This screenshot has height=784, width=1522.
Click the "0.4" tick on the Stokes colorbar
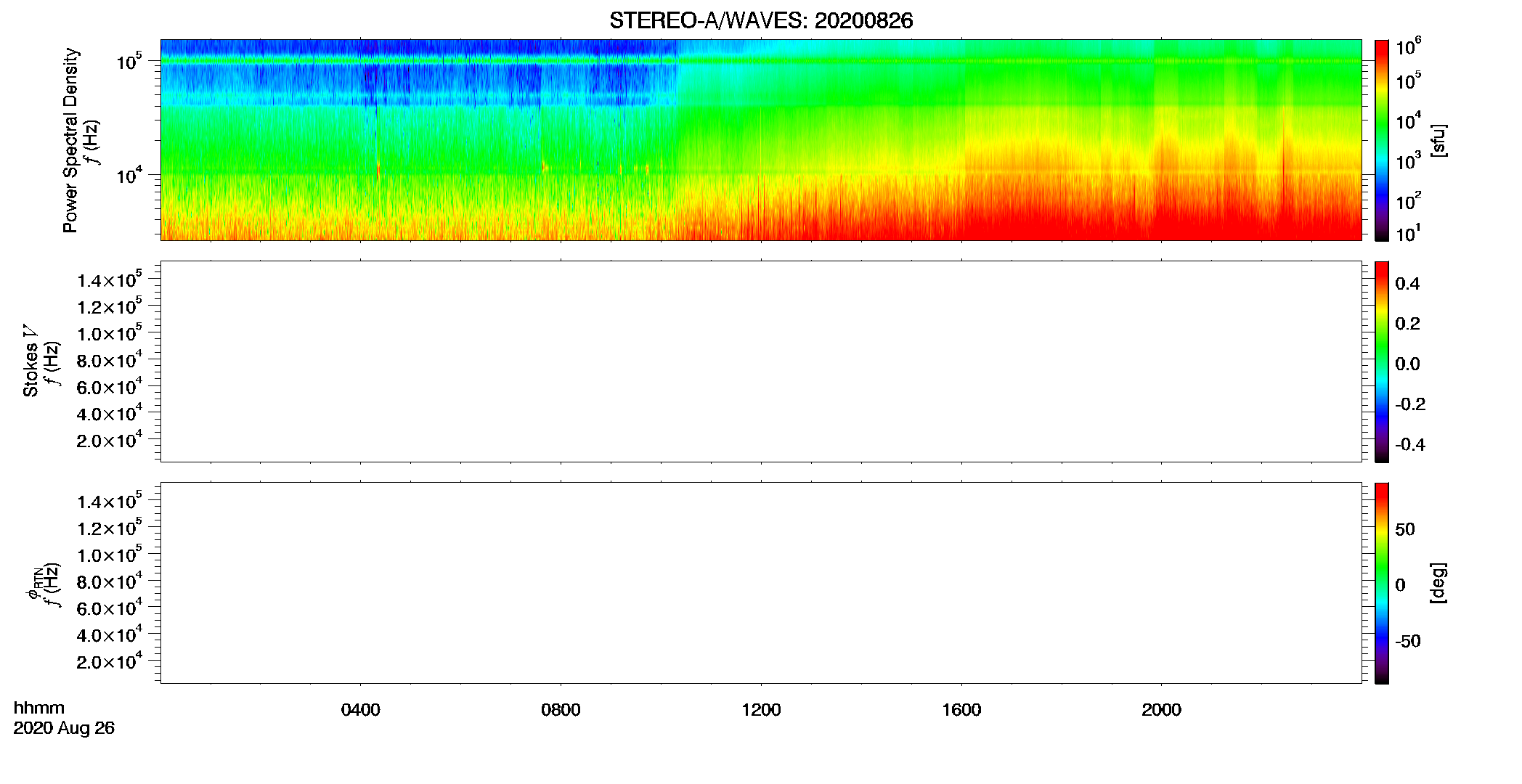1407,284
